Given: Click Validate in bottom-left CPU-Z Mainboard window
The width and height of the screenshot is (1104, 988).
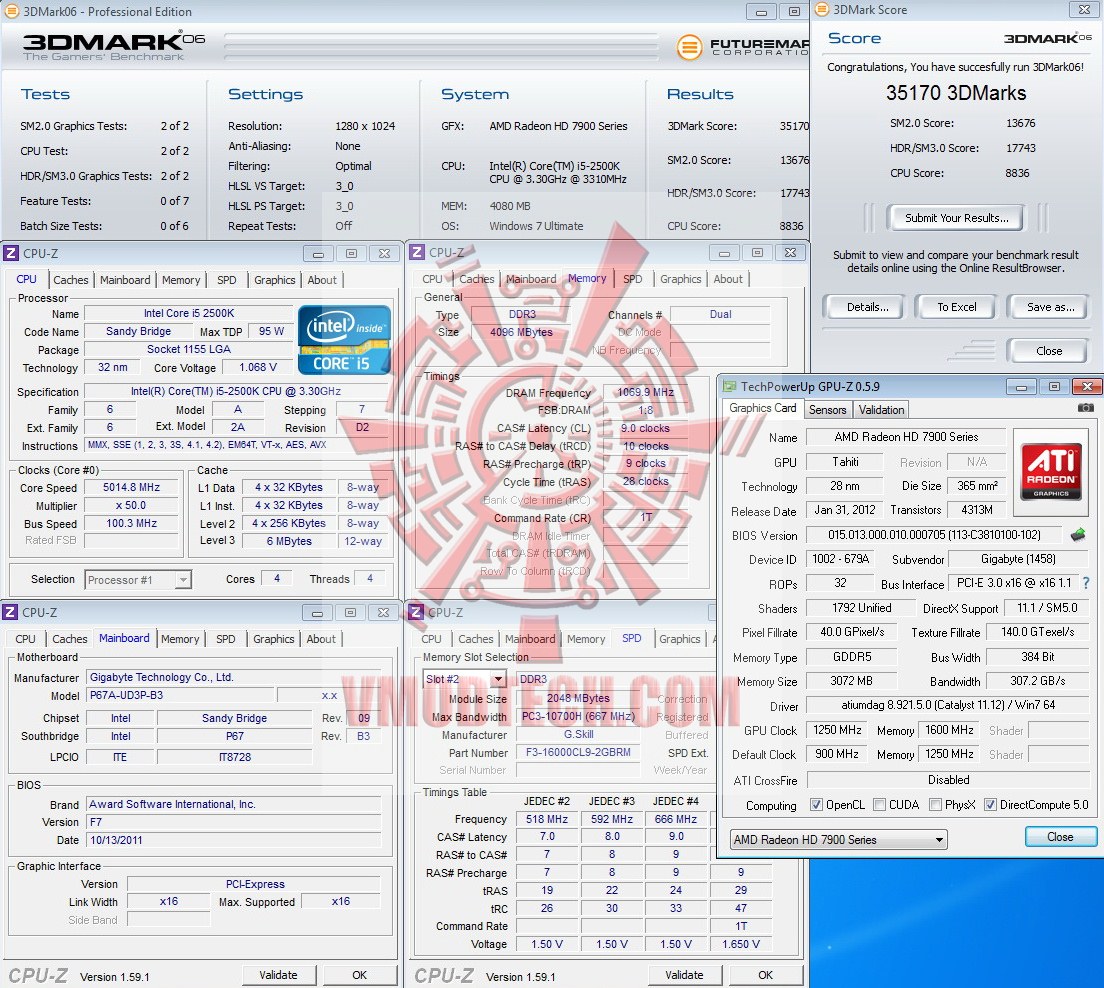Looking at the screenshot, I should point(278,975).
